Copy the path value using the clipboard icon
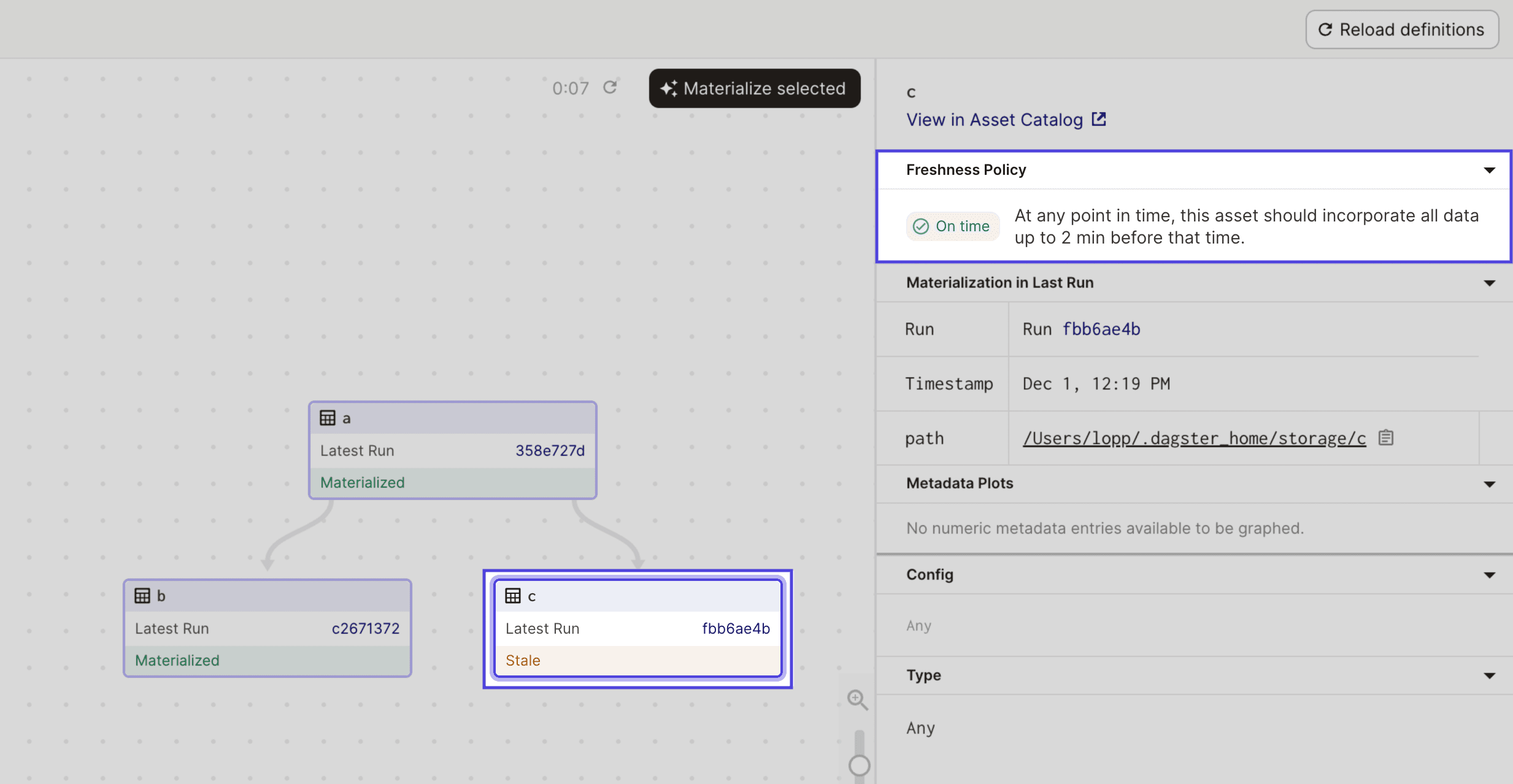The image size is (1513, 784). pyautogui.click(x=1386, y=438)
